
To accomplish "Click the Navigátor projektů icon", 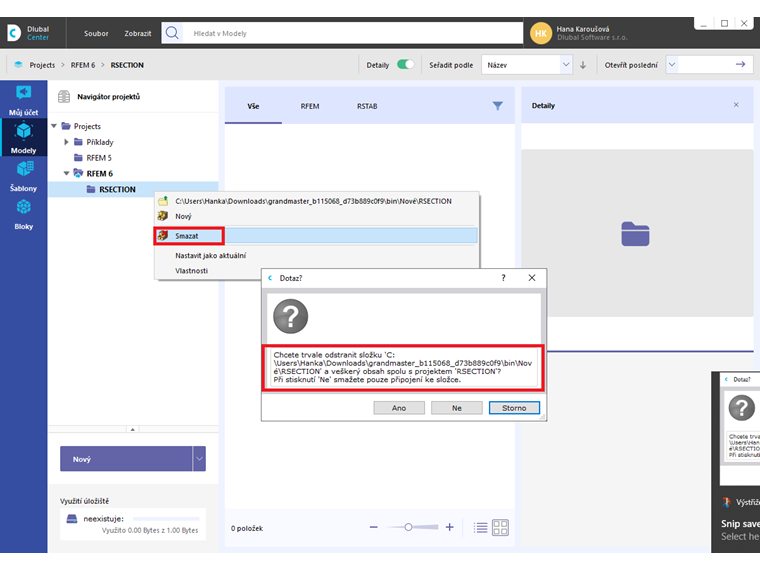I will pos(64,96).
